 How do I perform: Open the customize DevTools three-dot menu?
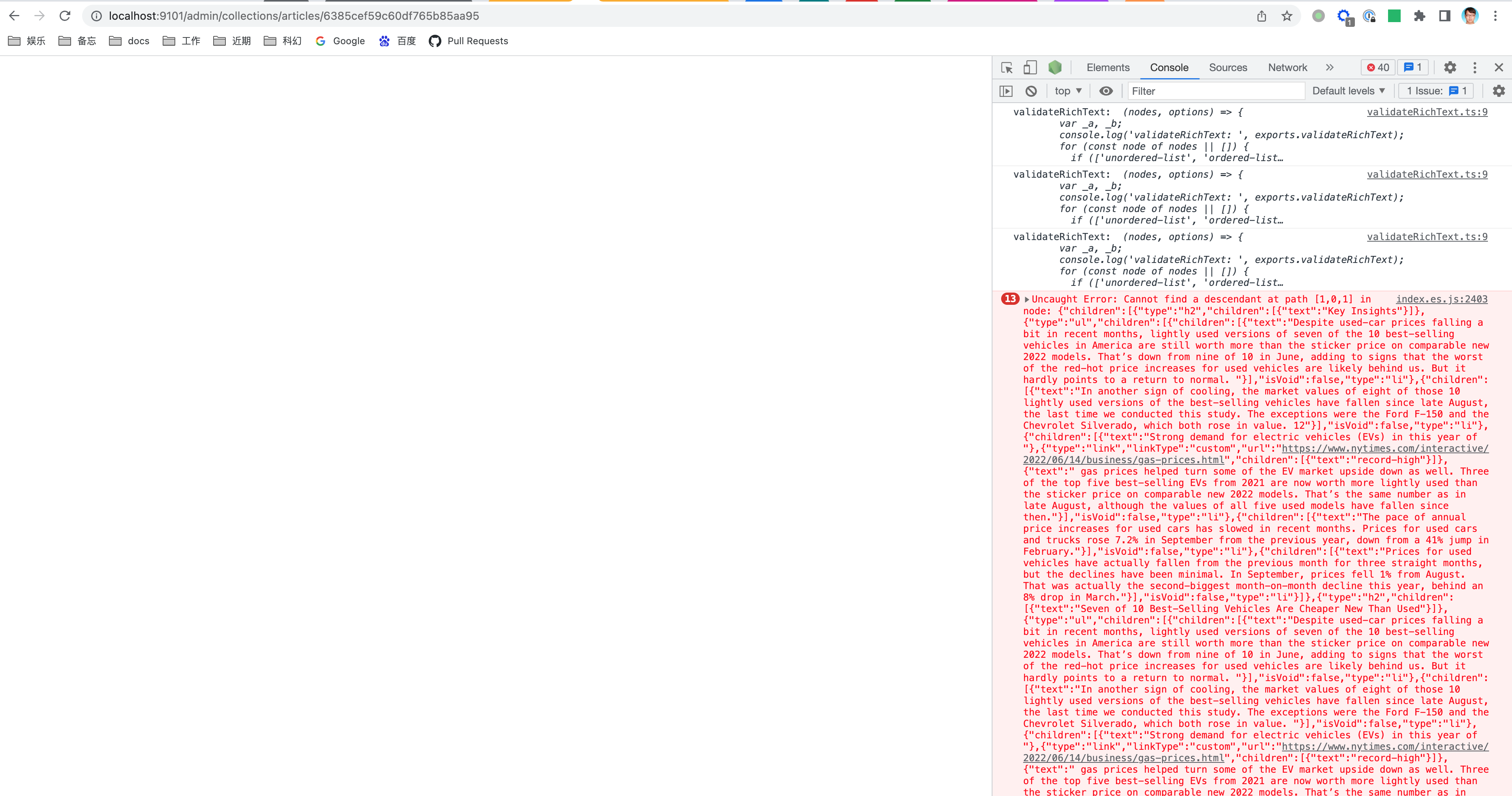pos(1475,68)
